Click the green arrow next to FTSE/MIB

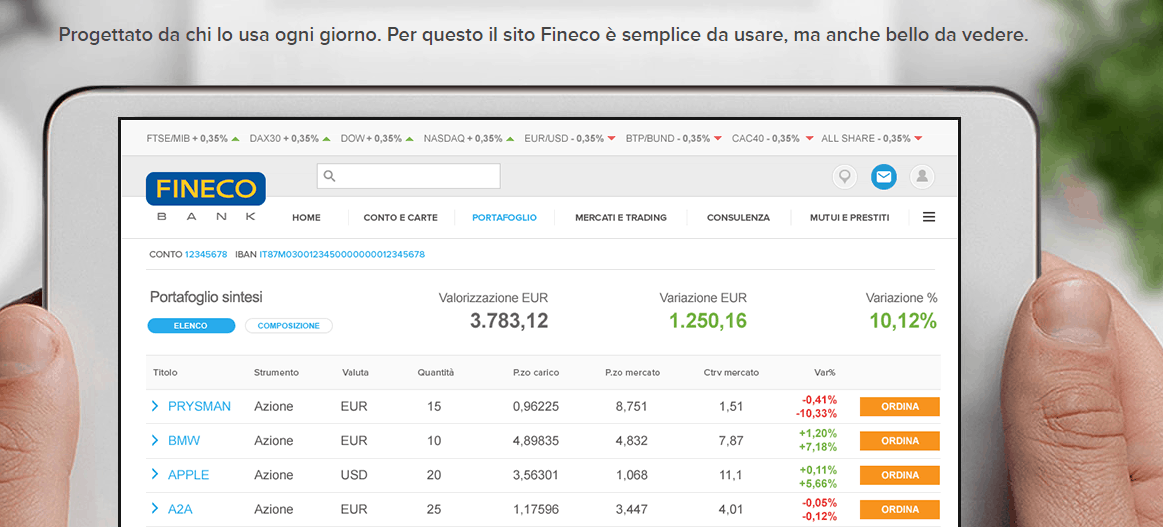235,139
